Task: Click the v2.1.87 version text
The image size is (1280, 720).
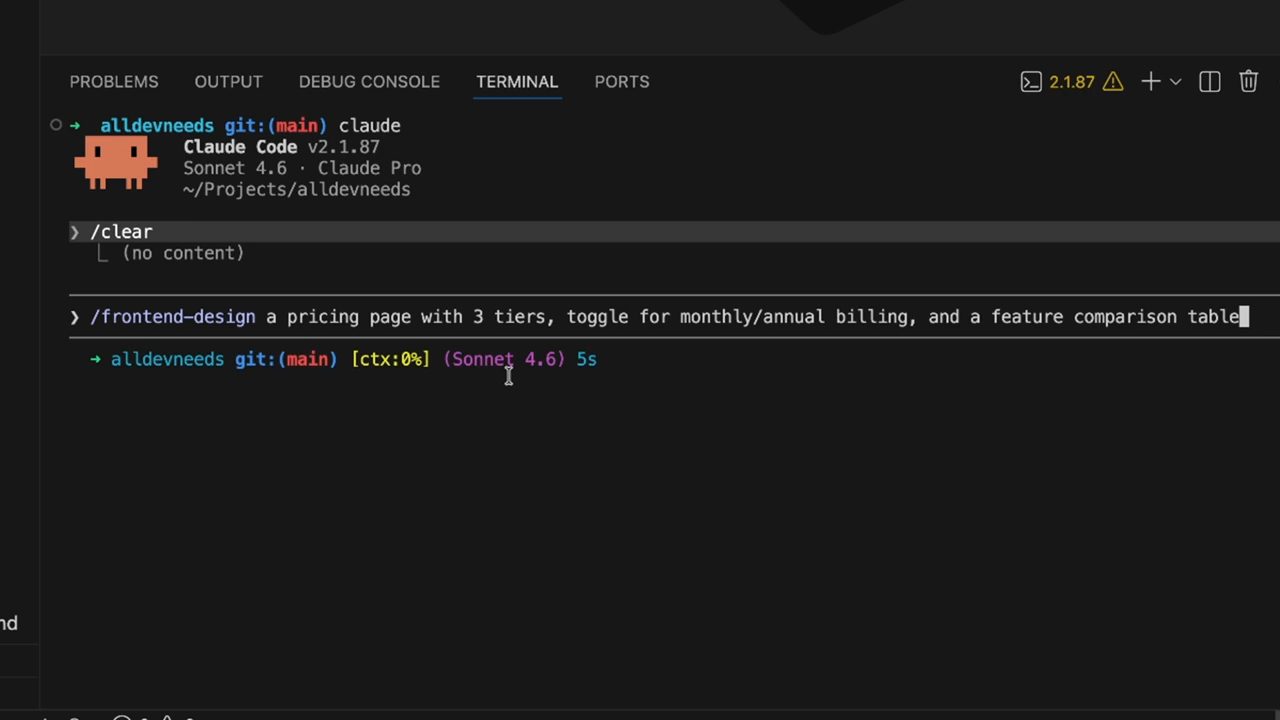Action: (x=343, y=147)
